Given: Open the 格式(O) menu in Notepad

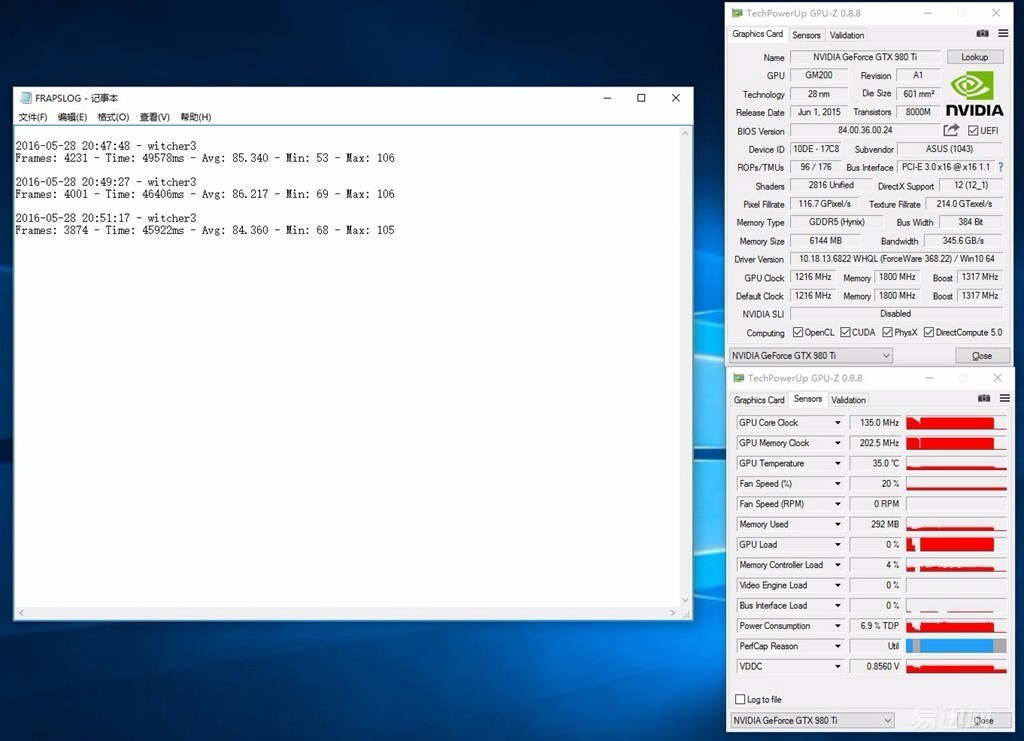Looking at the screenshot, I should click(x=113, y=117).
